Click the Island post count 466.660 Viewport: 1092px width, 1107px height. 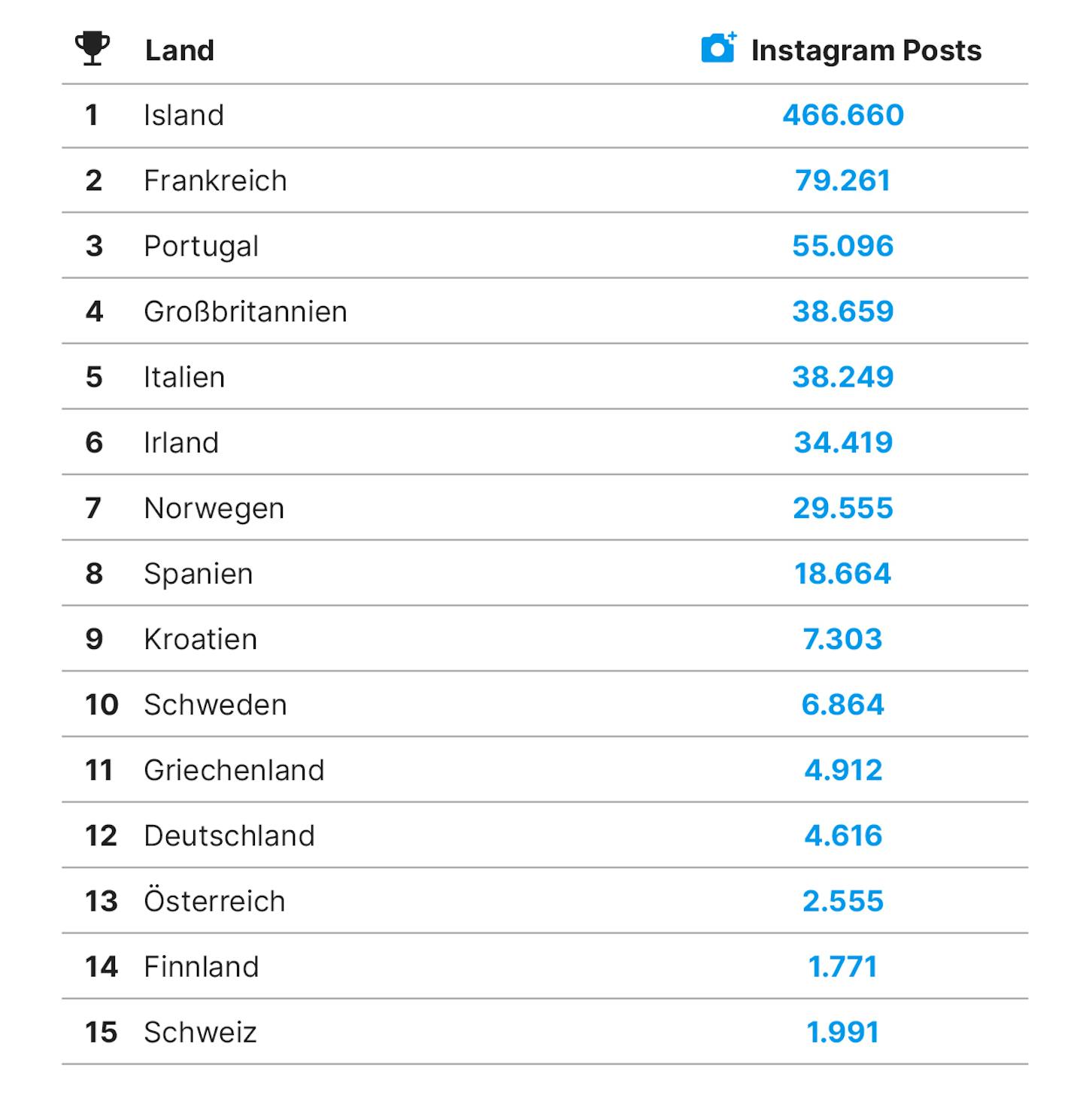click(843, 115)
